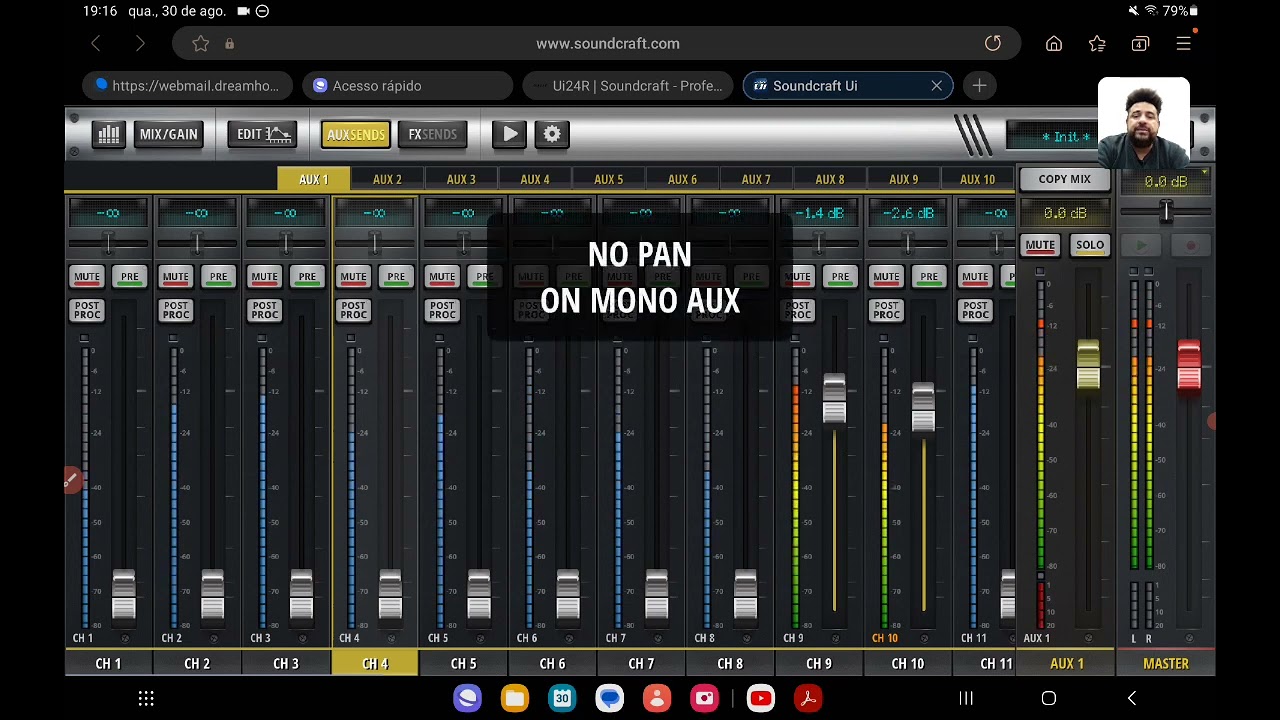Switch to Acesso rápido browser tab
The image size is (1280, 720).
click(407, 86)
